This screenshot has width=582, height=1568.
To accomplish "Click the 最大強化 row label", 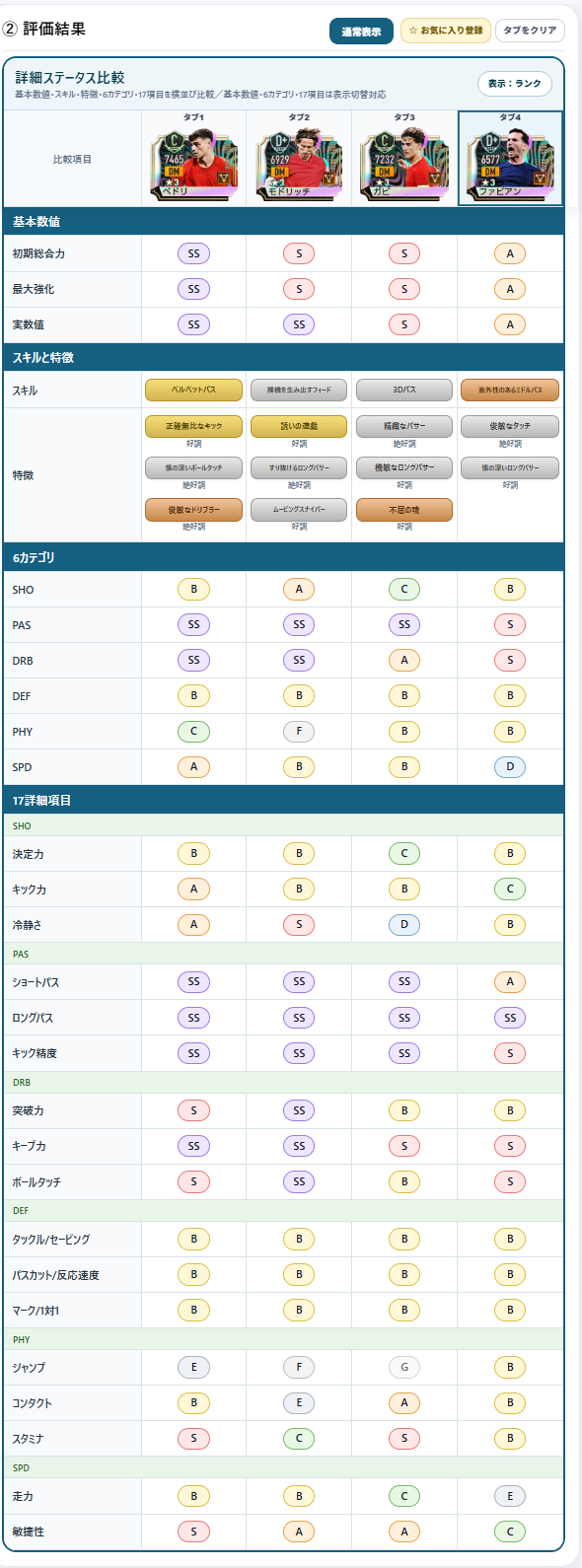I will 34,290.
